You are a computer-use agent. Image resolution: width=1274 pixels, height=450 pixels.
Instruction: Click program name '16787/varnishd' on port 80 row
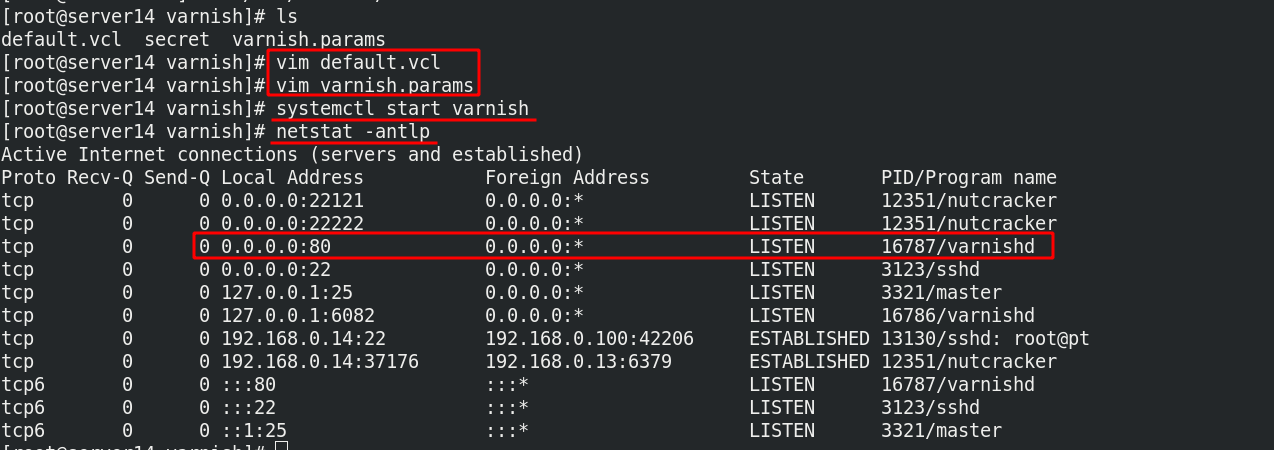[x=958, y=247]
